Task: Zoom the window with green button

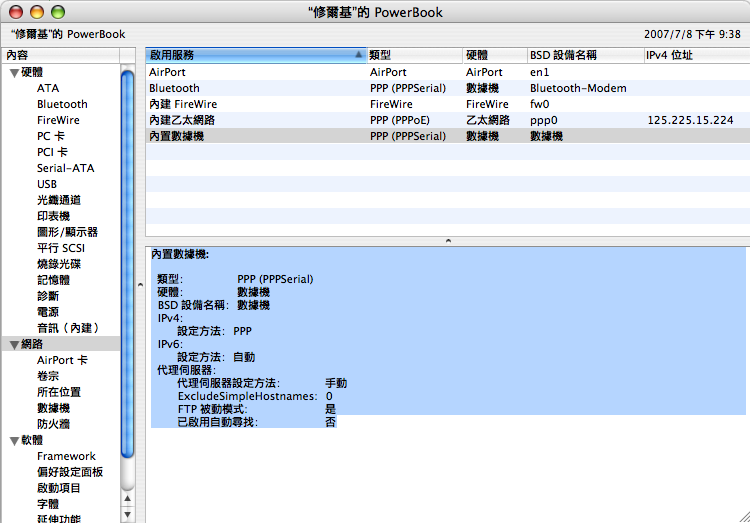Action: pos(58,12)
